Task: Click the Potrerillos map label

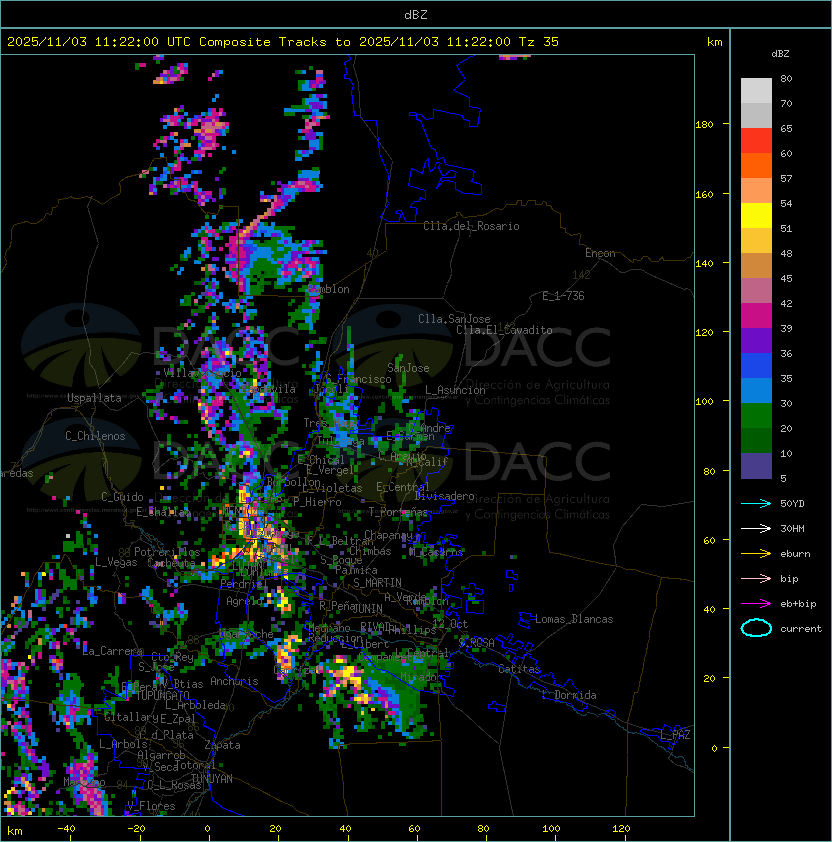Action: (167, 552)
